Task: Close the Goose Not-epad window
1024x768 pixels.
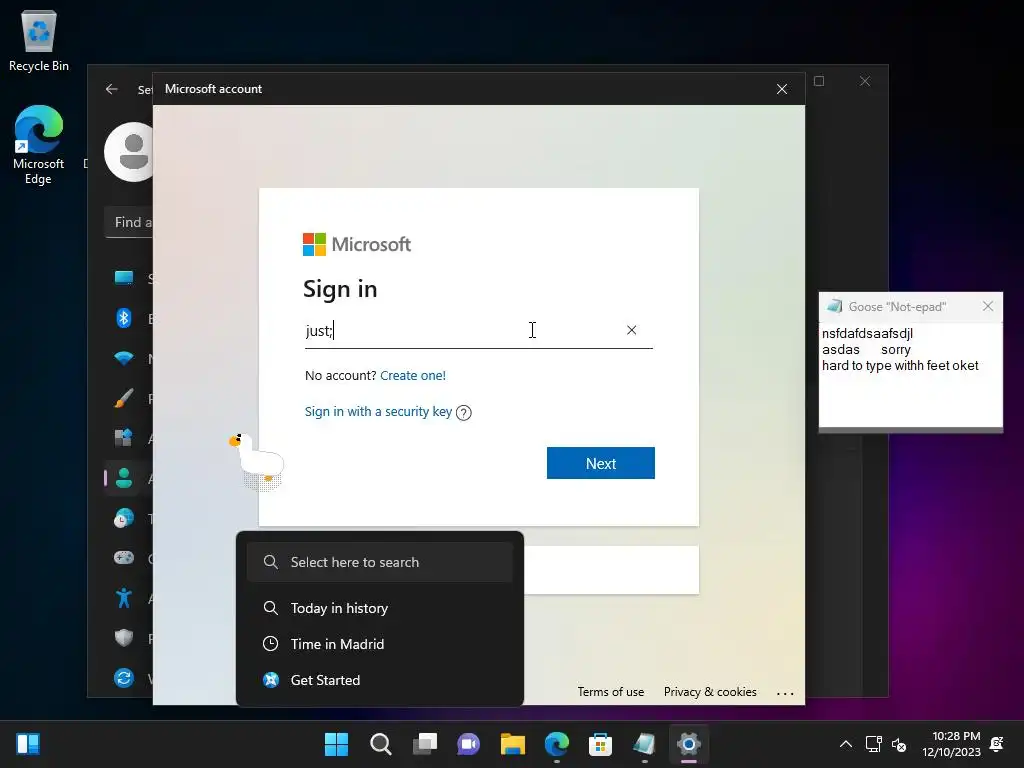Action: coord(988,306)
